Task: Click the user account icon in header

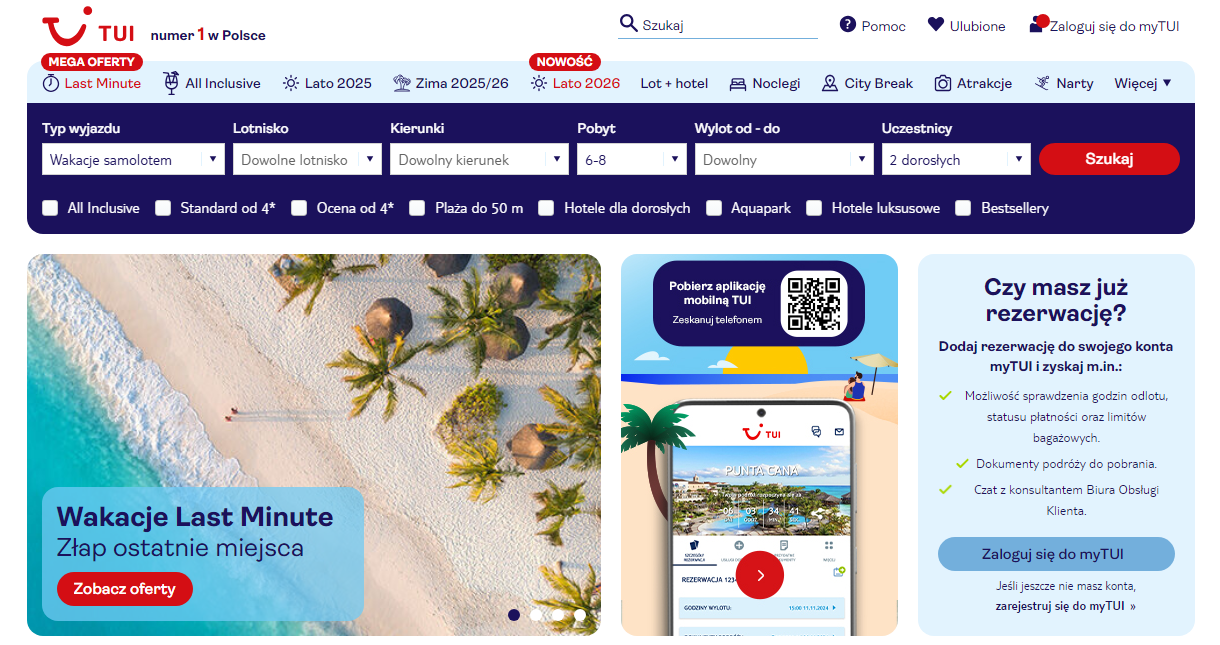Action: [x=1038, y=24]
